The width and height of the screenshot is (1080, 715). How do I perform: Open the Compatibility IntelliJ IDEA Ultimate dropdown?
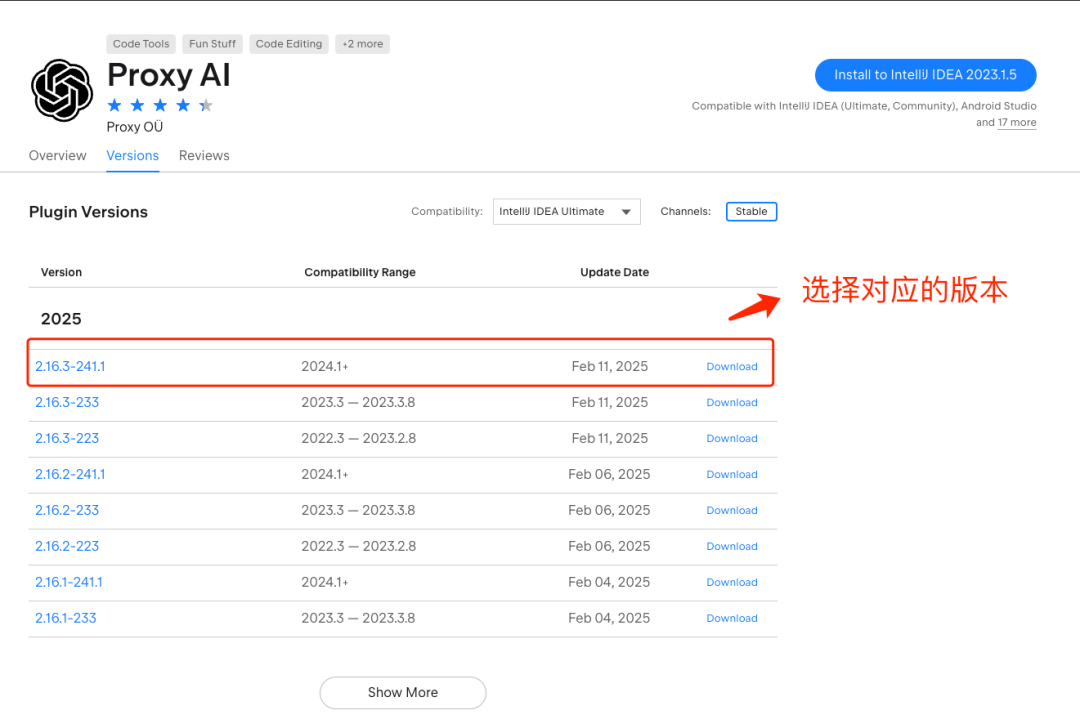pyautogui.click(x=566, y=211)
